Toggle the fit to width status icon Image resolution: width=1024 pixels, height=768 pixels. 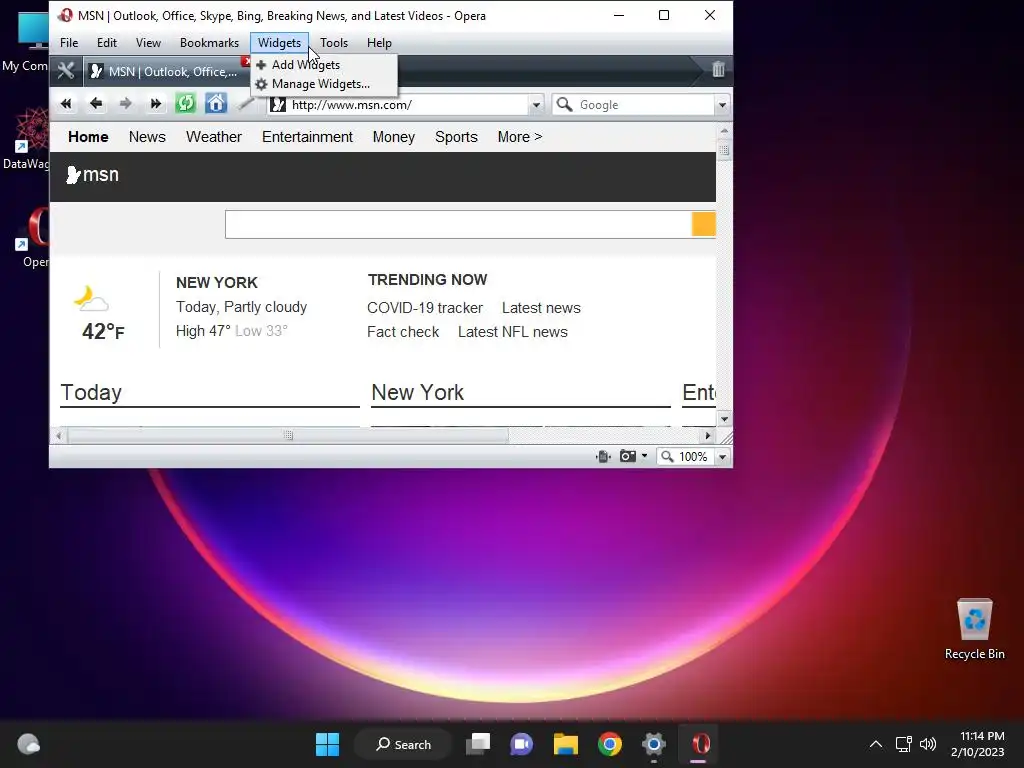(x=603, y=456)
